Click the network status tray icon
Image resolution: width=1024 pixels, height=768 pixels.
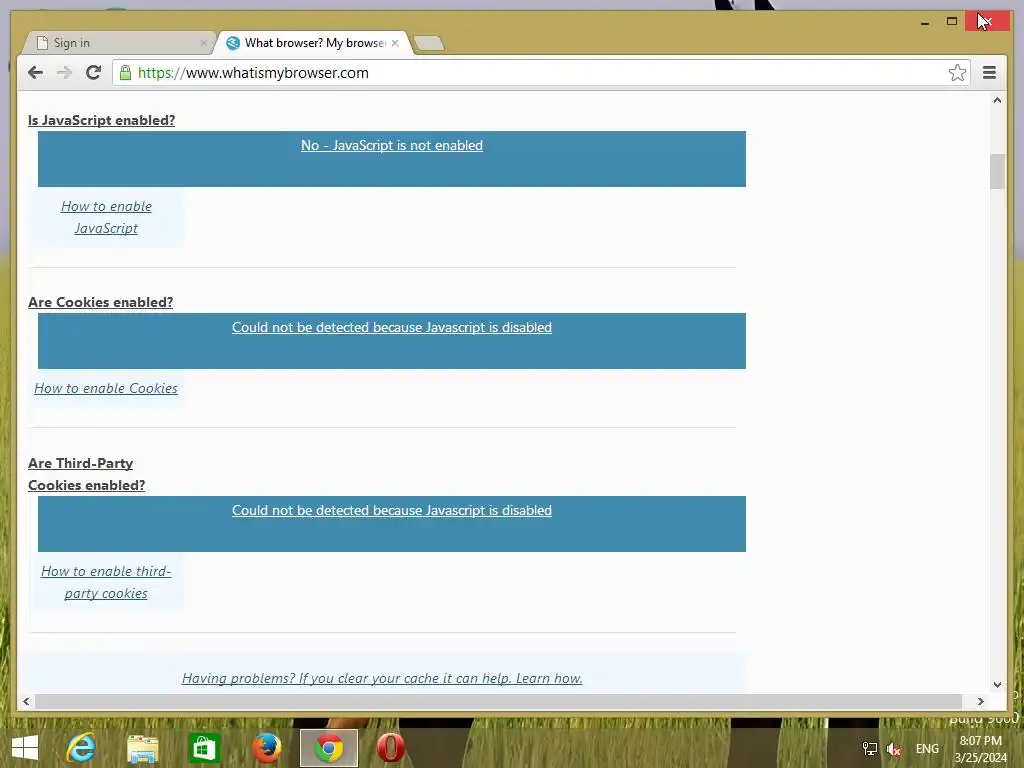(x=870, y=748)
